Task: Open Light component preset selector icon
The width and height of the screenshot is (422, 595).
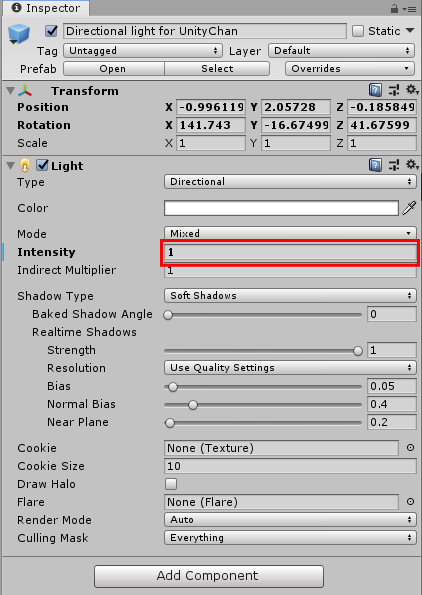Action: click(x=394, y=165)
